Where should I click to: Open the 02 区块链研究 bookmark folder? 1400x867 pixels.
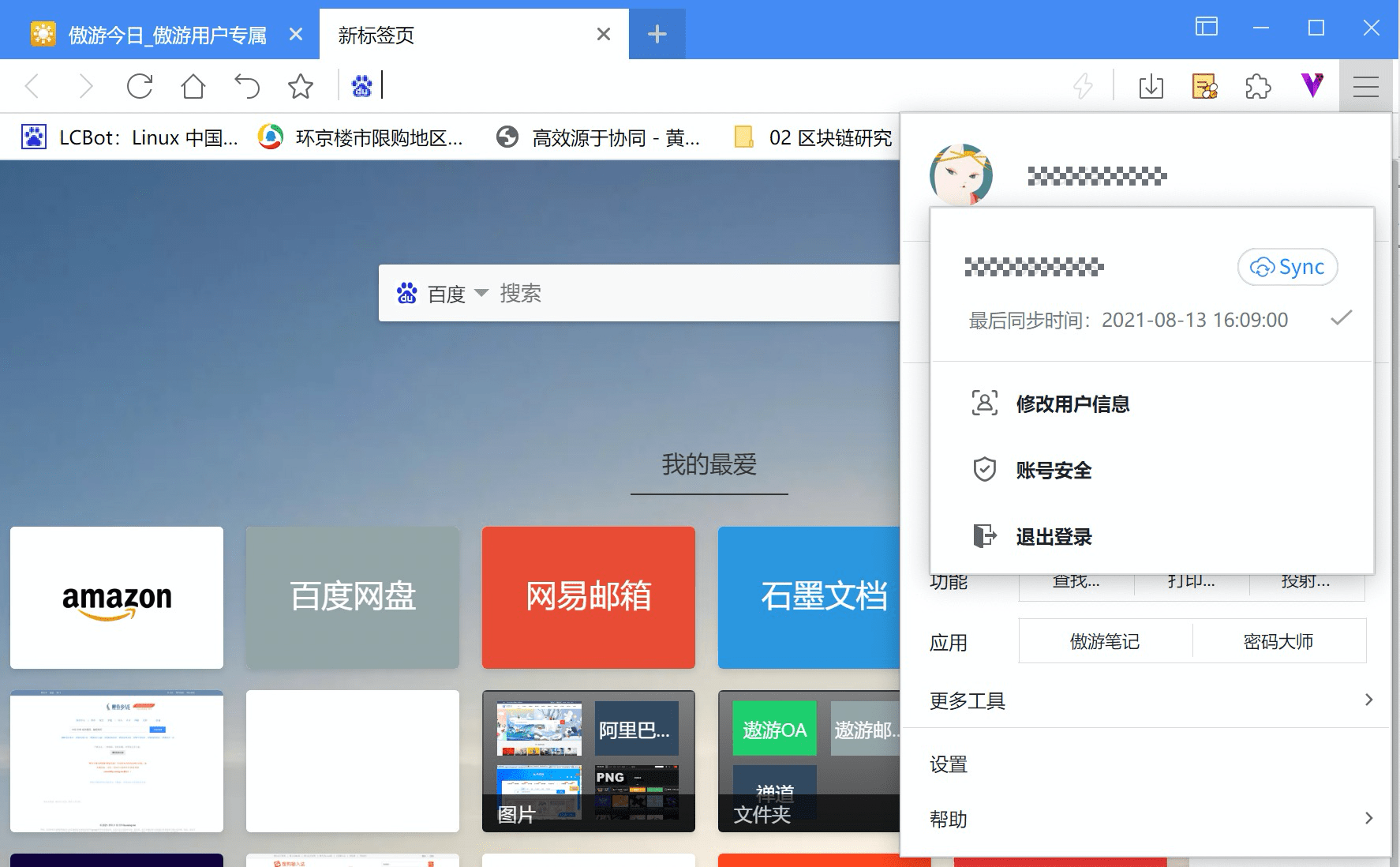pos(813,137)
